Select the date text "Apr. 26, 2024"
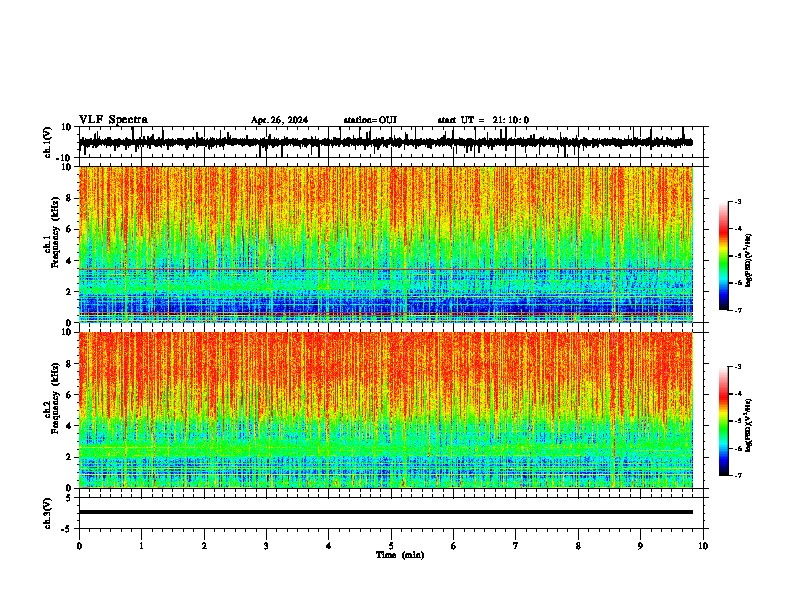792x612 pixels. pyautogui.click(x=279, y=120)
